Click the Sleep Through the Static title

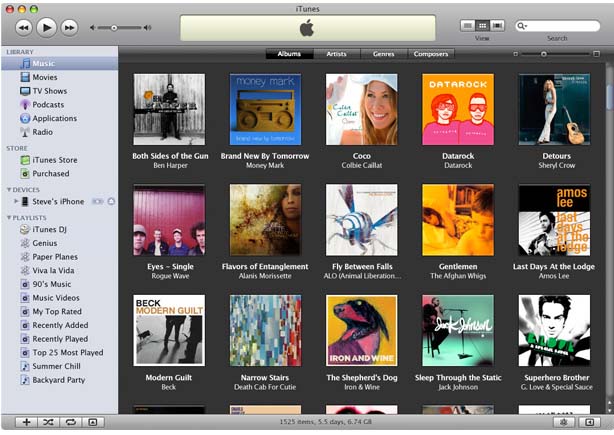[x=458, y=378]
